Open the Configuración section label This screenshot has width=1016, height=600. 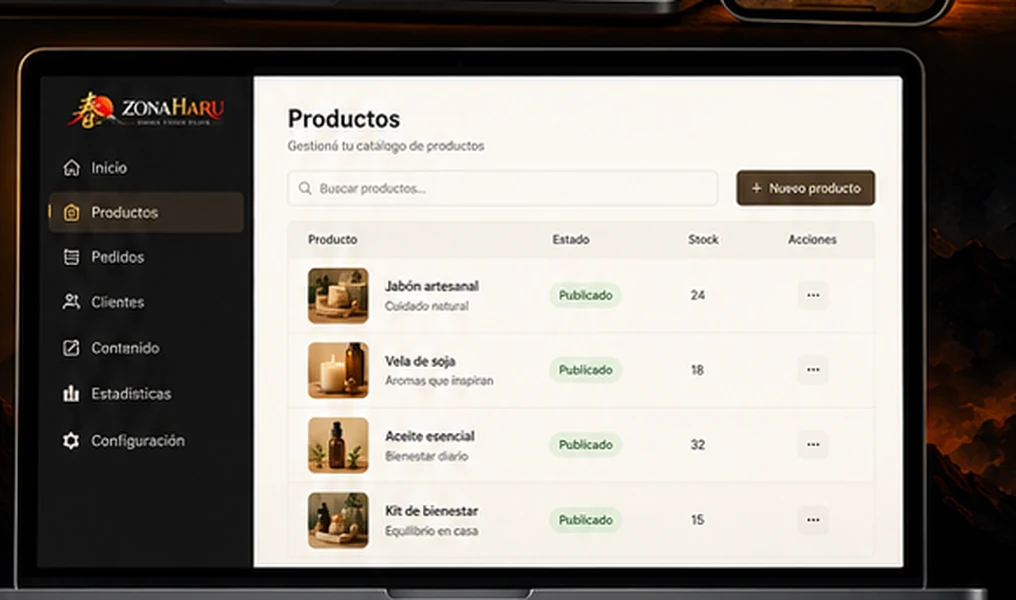point(138,441)
